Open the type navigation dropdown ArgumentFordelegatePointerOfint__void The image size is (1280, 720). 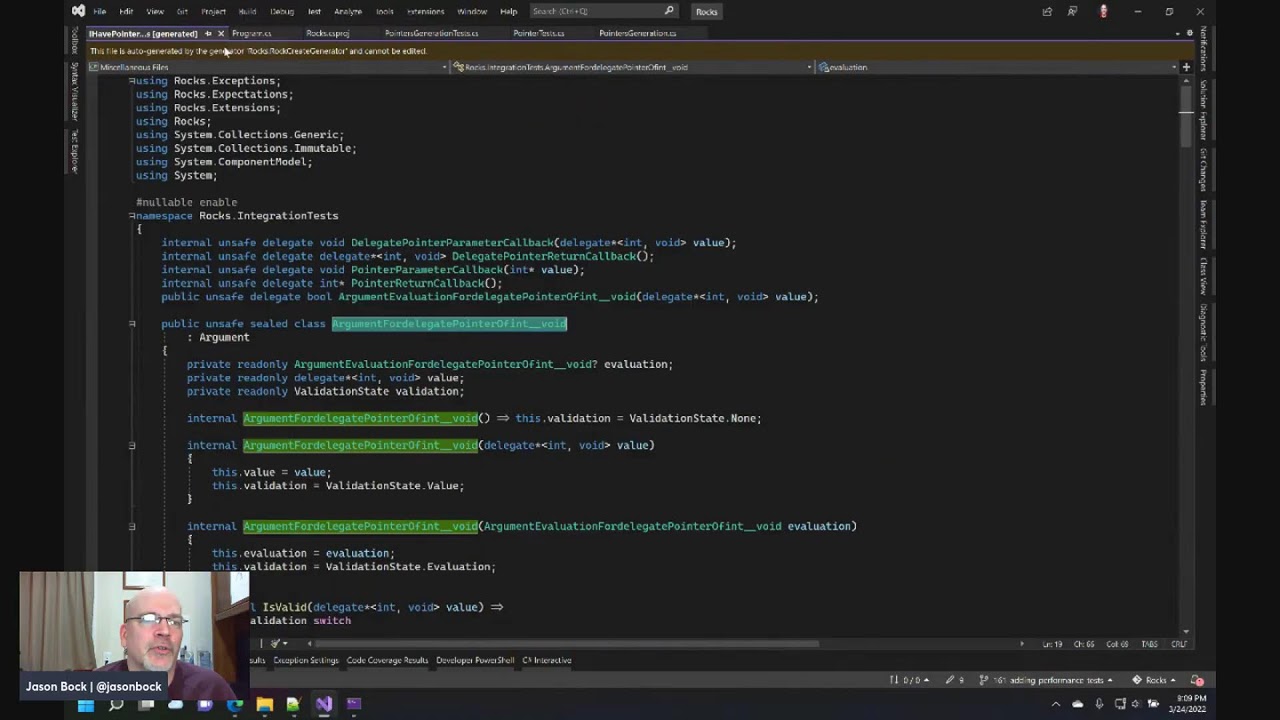pyautogui.click(x=633, y=67)
